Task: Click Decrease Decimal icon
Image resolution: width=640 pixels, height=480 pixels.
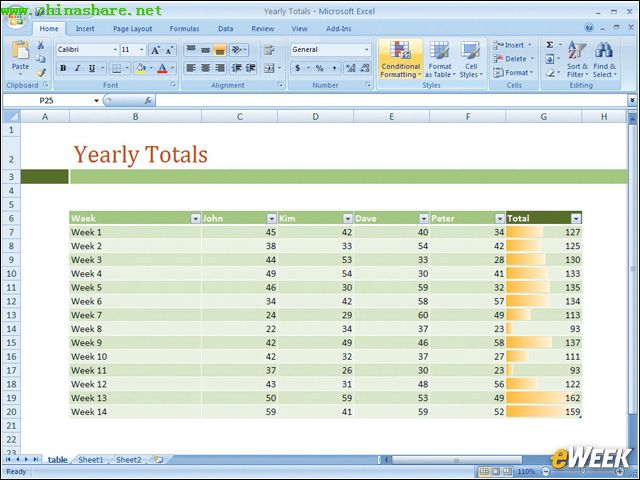Action: coord(364,68)
